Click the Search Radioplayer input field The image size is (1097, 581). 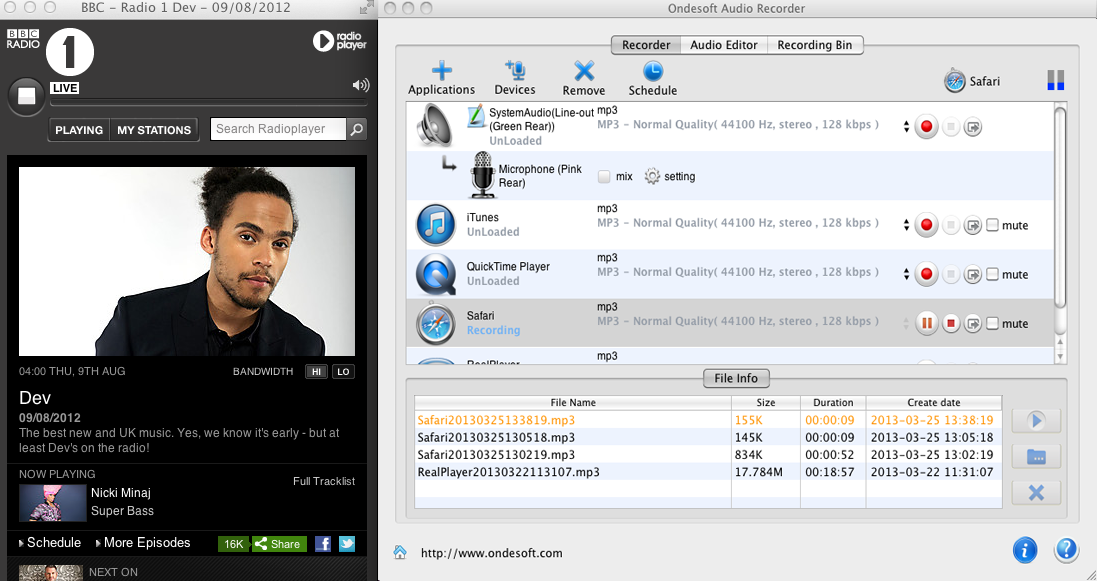coord(278,129)
